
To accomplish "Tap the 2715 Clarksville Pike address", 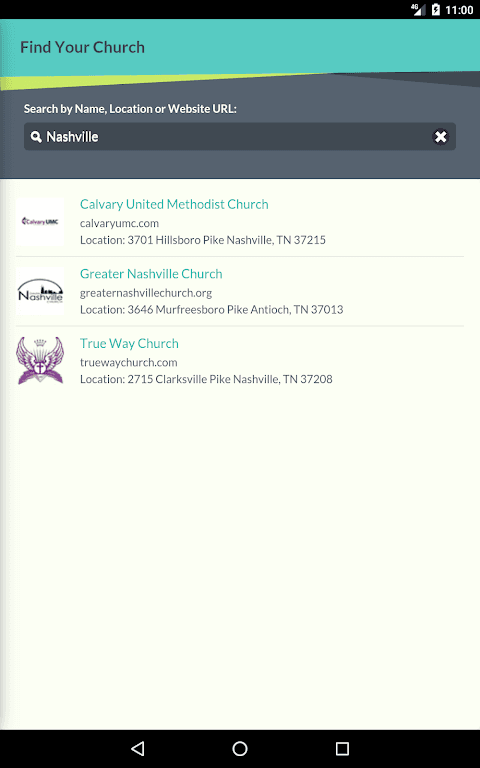I will tap(206, 379).
